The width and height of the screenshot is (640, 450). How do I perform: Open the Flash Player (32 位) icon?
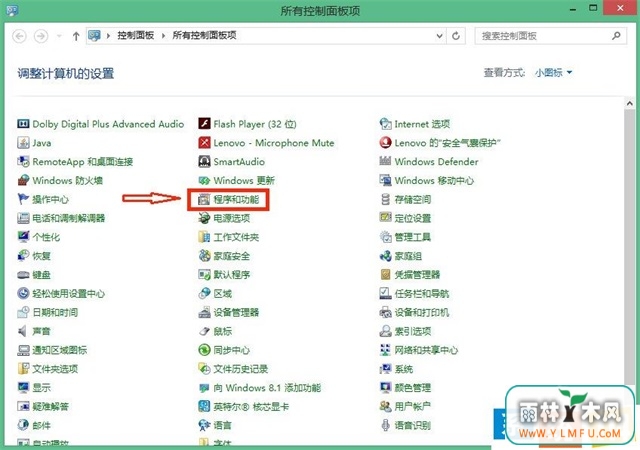click(x=204, y=124)
